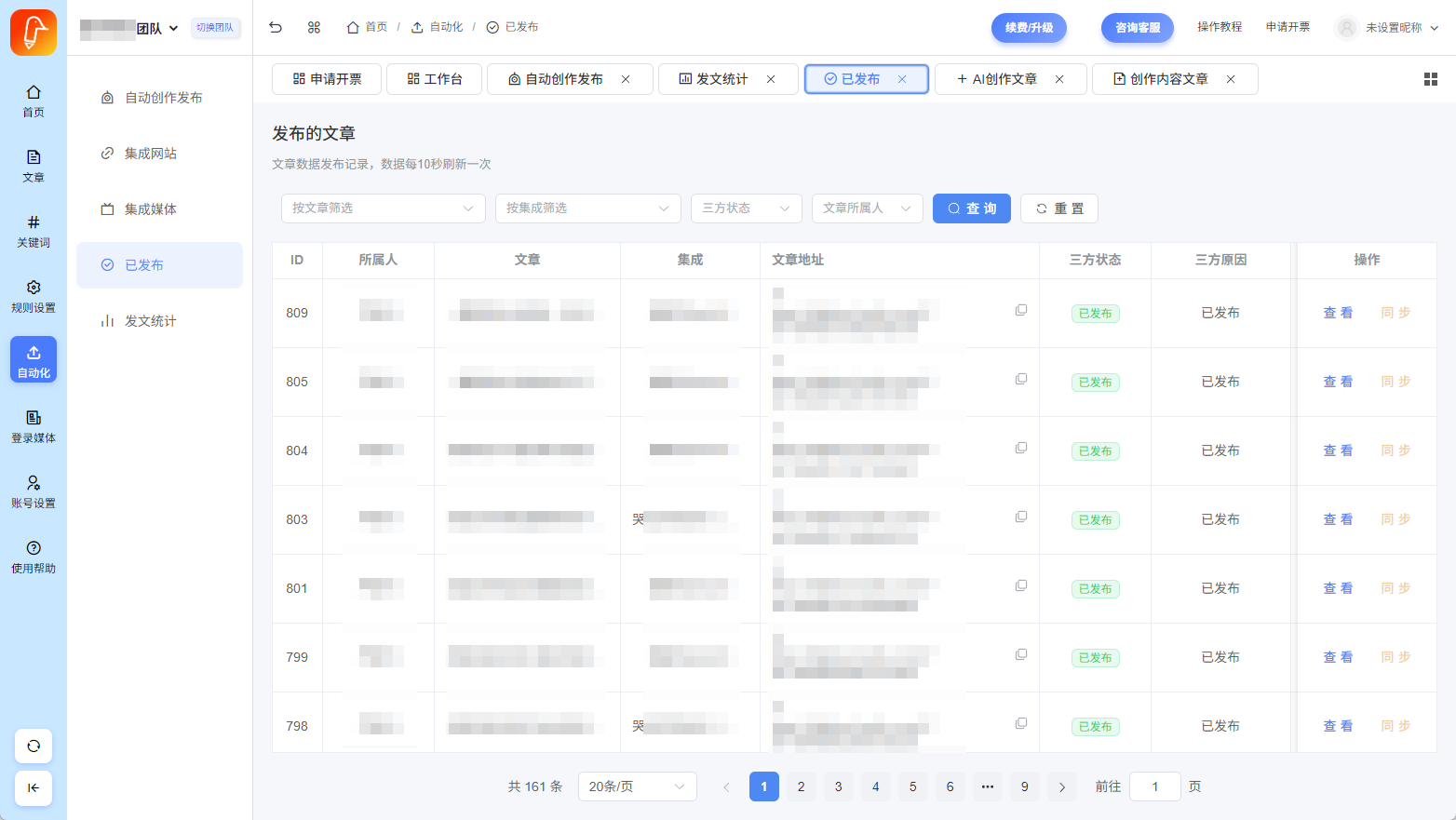Open the 20条/页 page size dropdown
Screen dimensions: 1456x820
(x=637, y=786)
